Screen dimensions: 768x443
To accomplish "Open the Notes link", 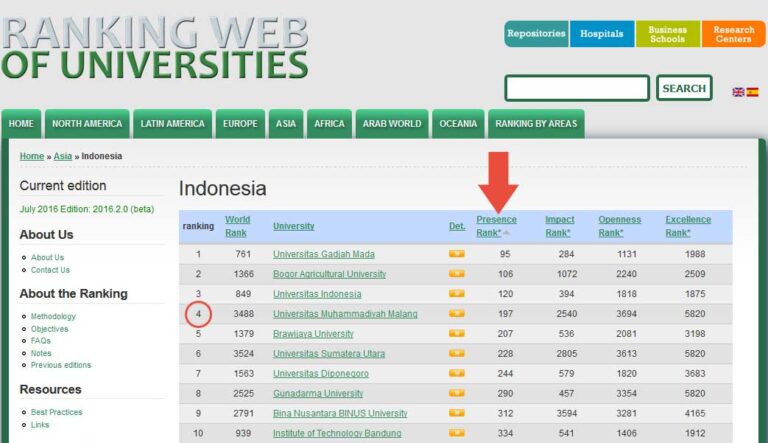I will tap(41, 353).
